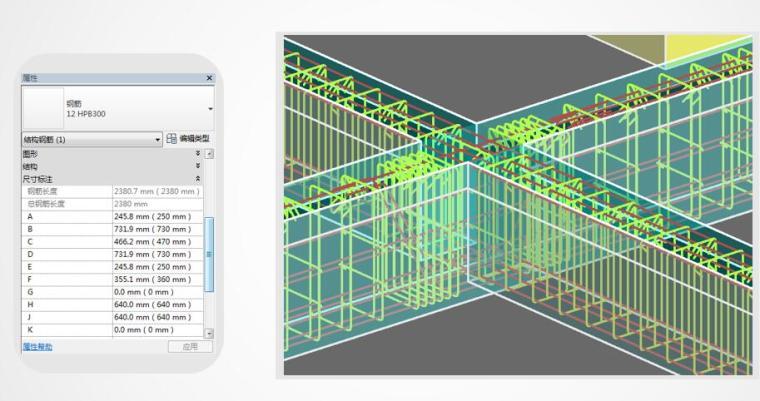Close the Properties panel with the X
Screen dimensions: 760x401
[x=209, y=78]
